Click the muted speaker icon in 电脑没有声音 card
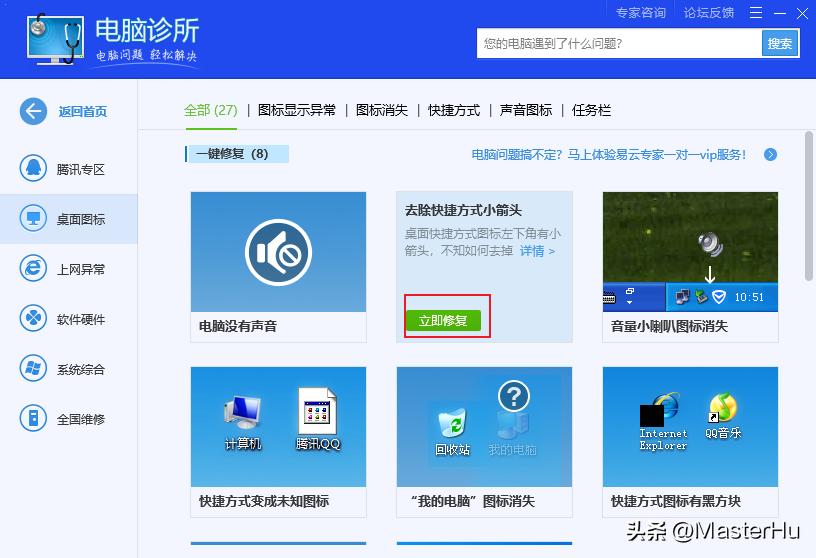The height and width of the screenshot is (558, 816). [x=278, y=252]
